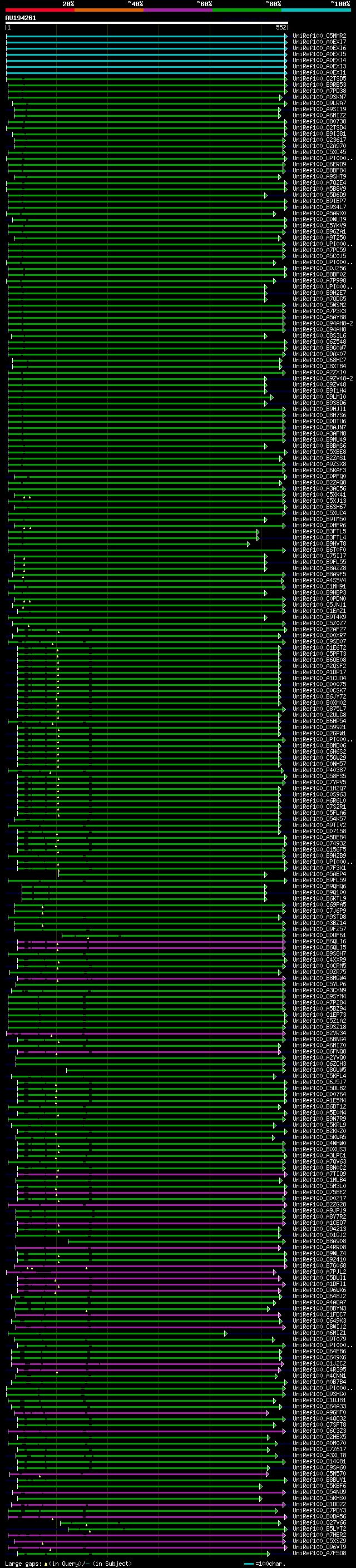
Task: Select the UniRef100_P40387 label
Action: (x=319, y=770)
